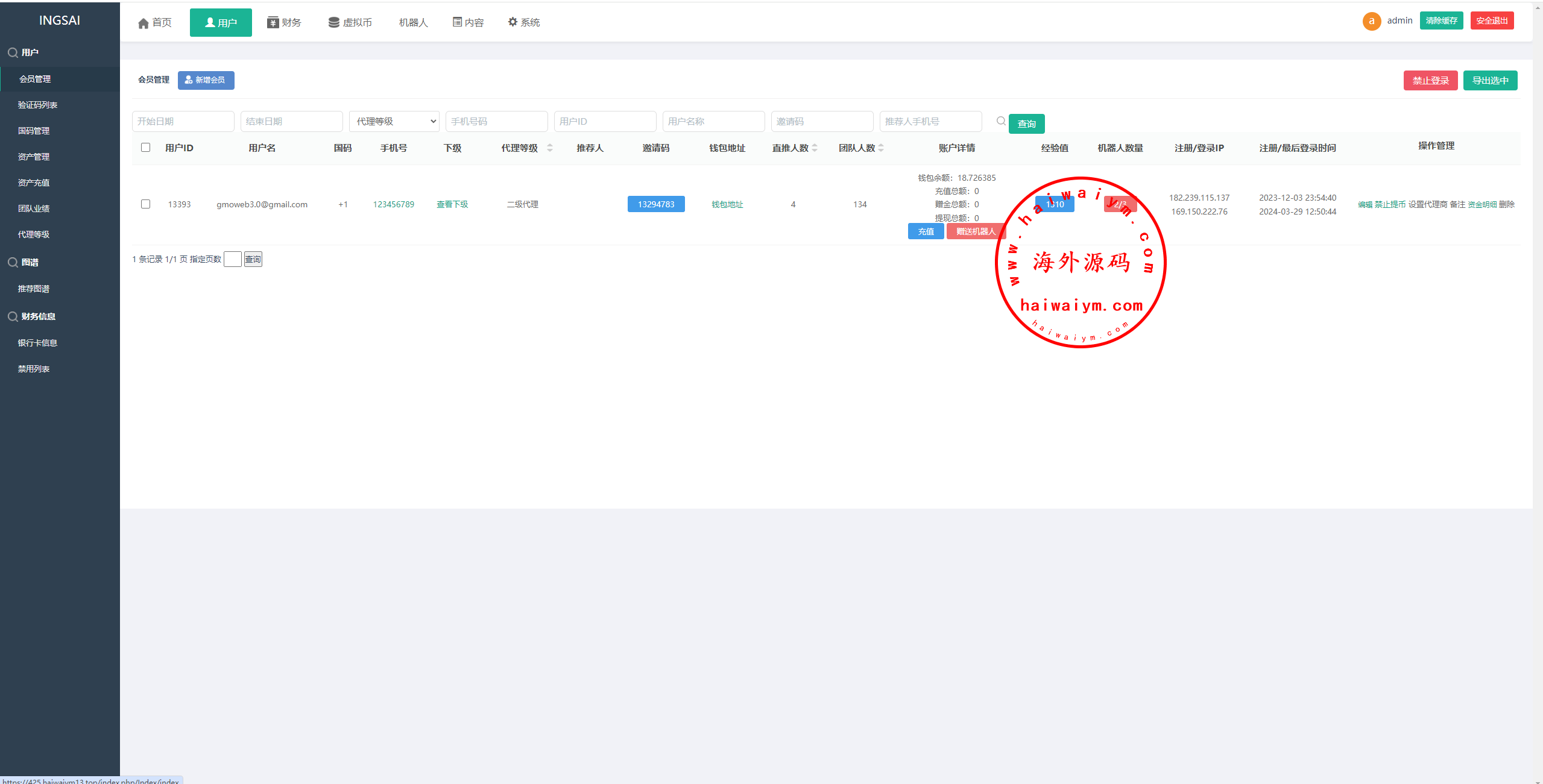Click the magnifier icon beside 图谱 in sidebar
1543x784 pixels.
click(12, 262)
